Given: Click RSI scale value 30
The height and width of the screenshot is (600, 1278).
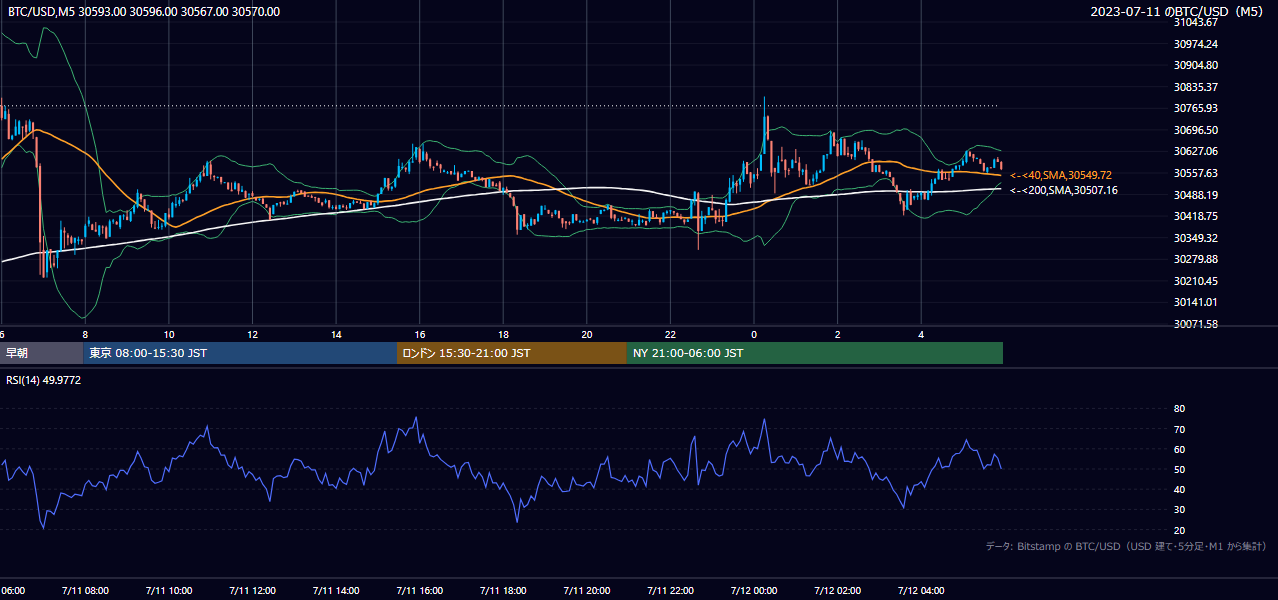Looking at the screenshot, I should coord(1179,509).
